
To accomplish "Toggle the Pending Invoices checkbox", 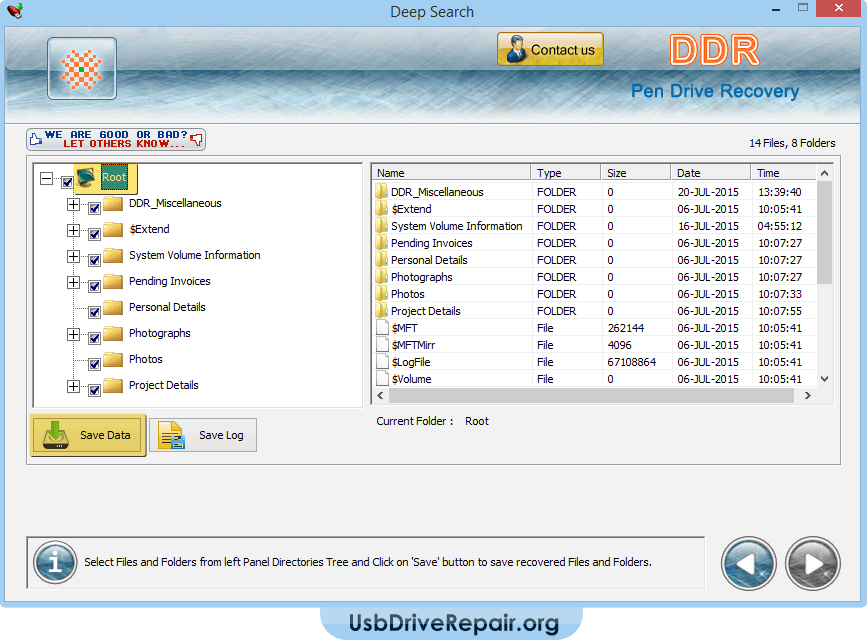I will (x=94, y=286).
